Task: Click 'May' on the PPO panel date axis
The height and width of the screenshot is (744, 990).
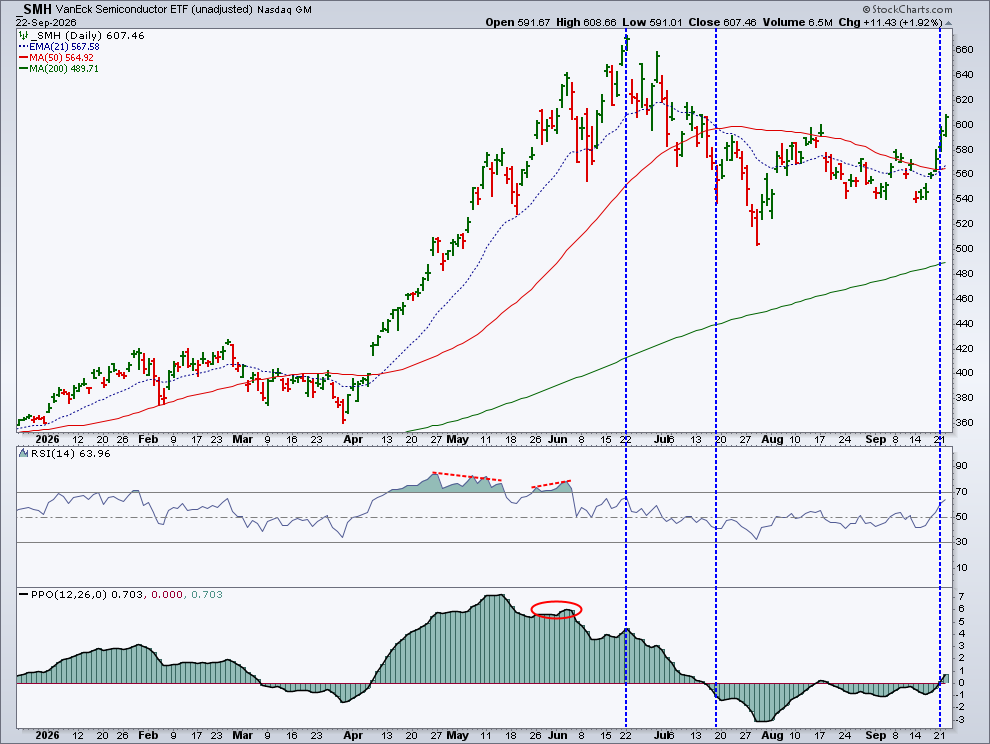Action: pos(457,736)
